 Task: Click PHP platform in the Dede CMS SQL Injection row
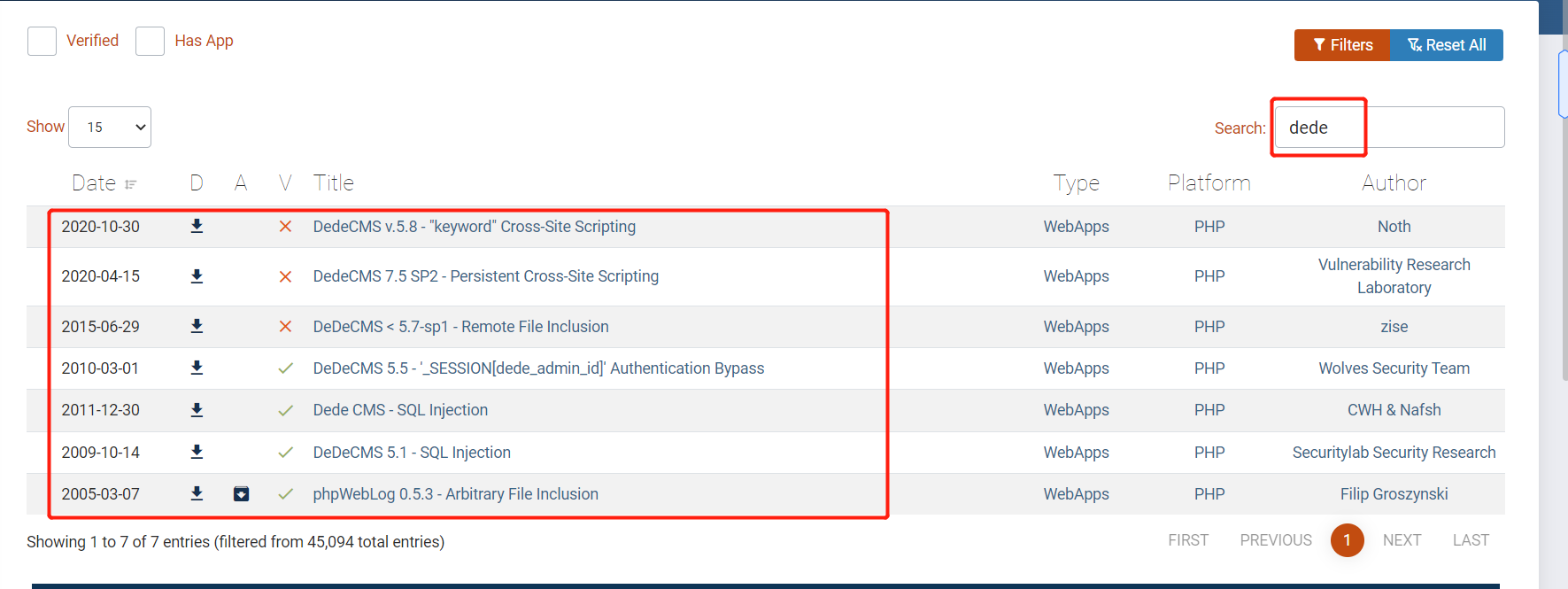pos(1209,410)
